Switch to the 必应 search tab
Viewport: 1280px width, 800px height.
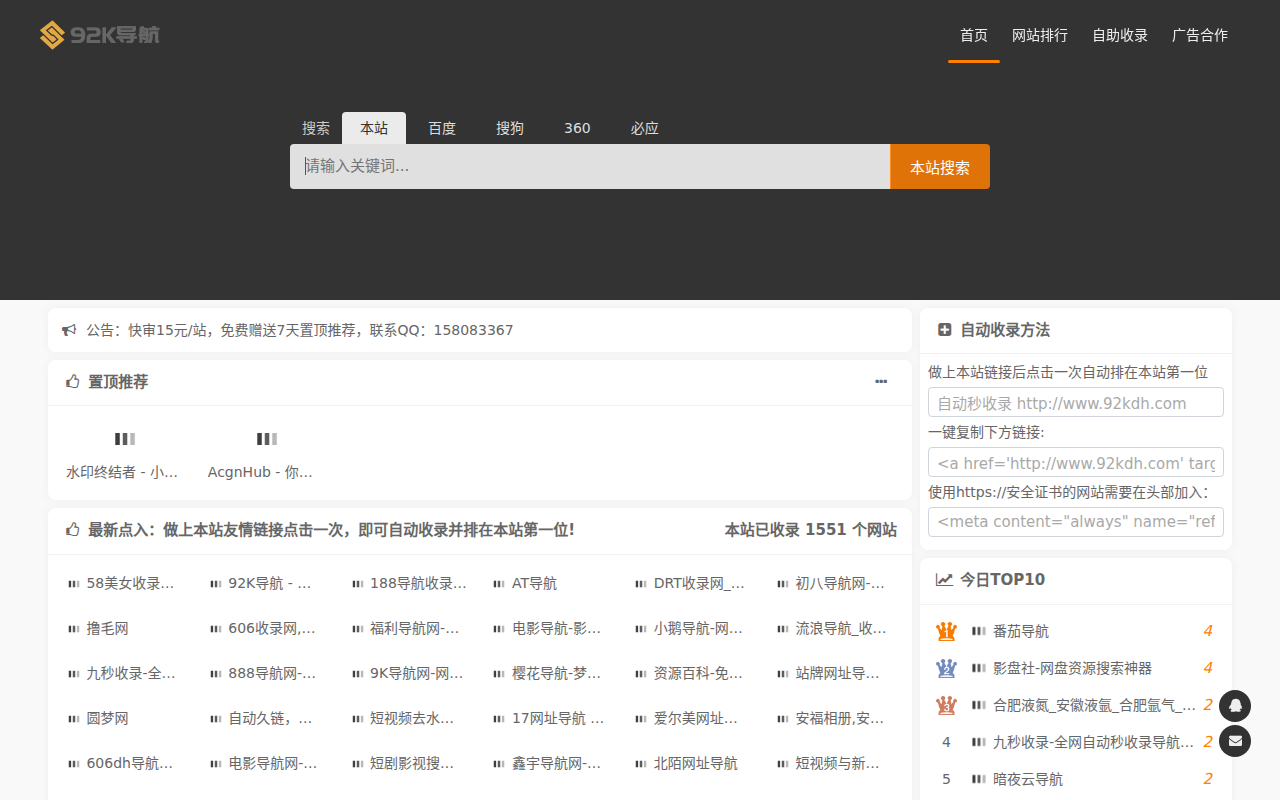(645, 128)
